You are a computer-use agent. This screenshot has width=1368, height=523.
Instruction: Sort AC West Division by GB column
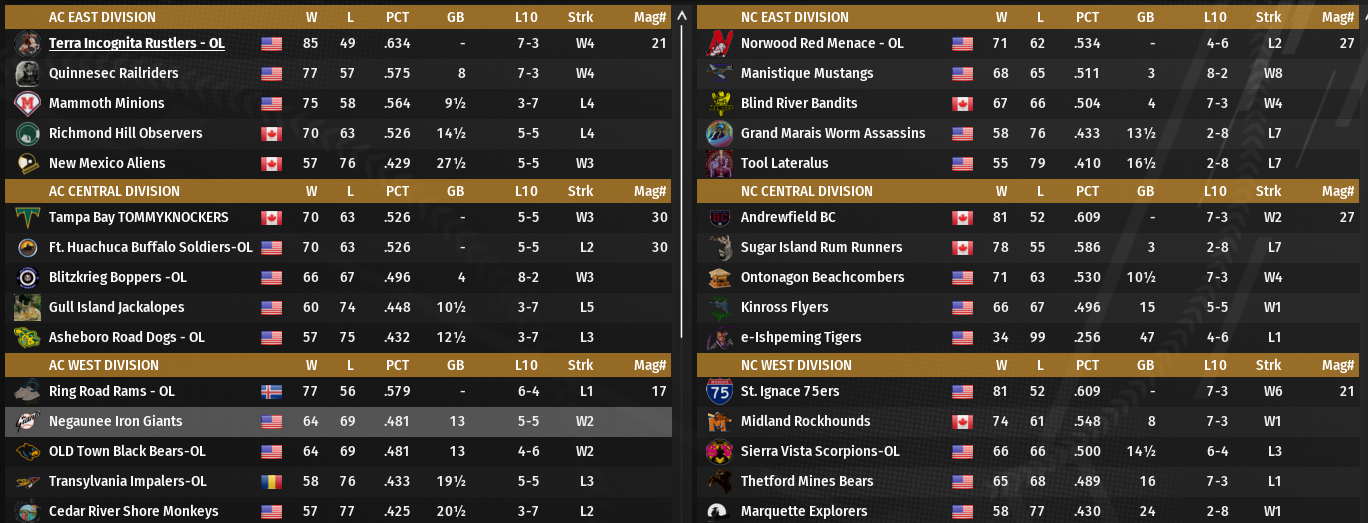pos(455,365)
